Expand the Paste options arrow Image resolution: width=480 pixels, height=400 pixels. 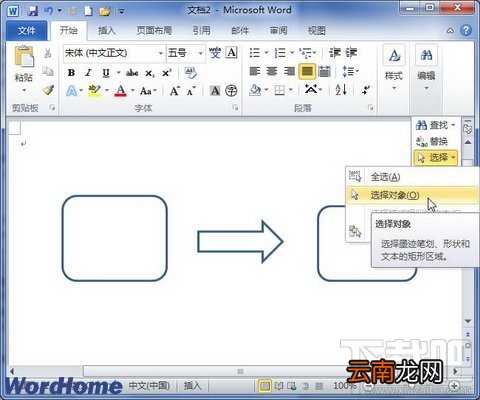tap(24, 91)
